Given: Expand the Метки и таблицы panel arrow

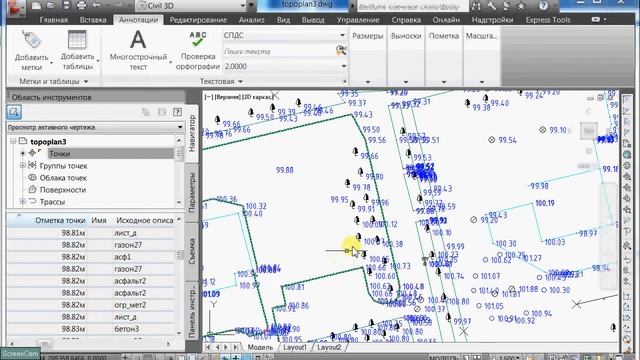Looking at the screenshot, I should pyautogui.click(x=86, y=82).
